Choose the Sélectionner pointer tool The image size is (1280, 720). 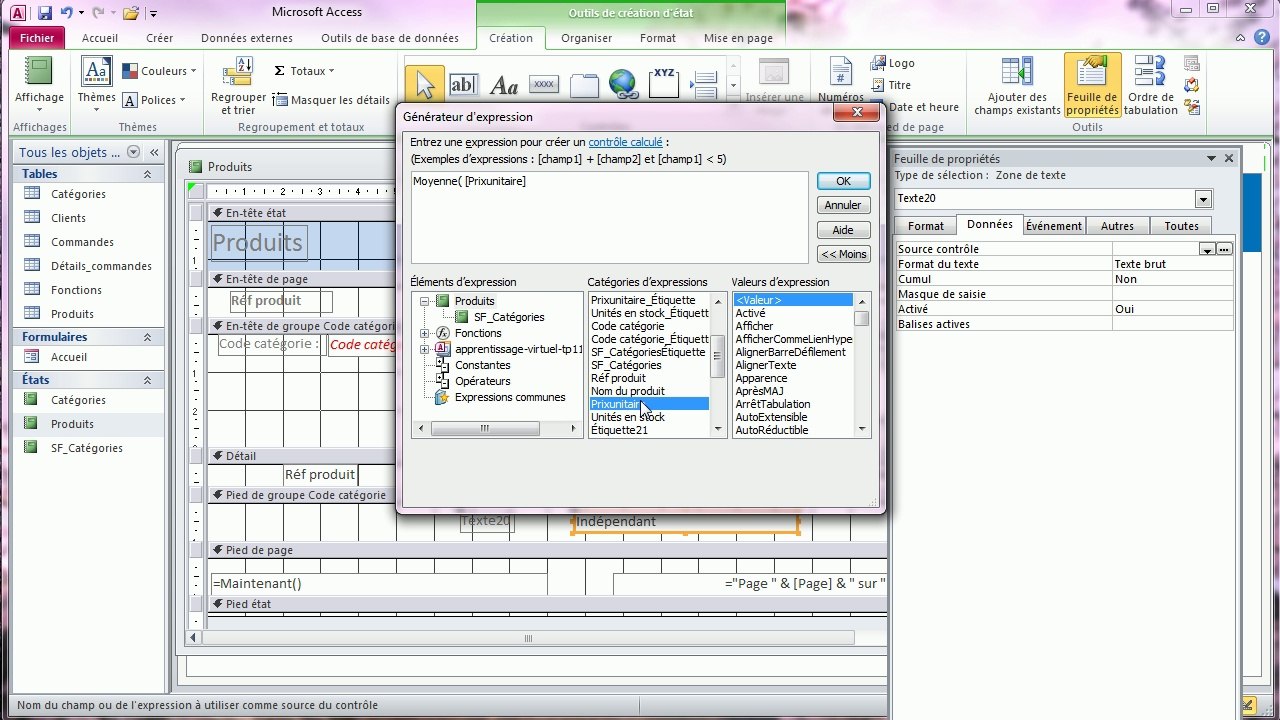[425, 85]
